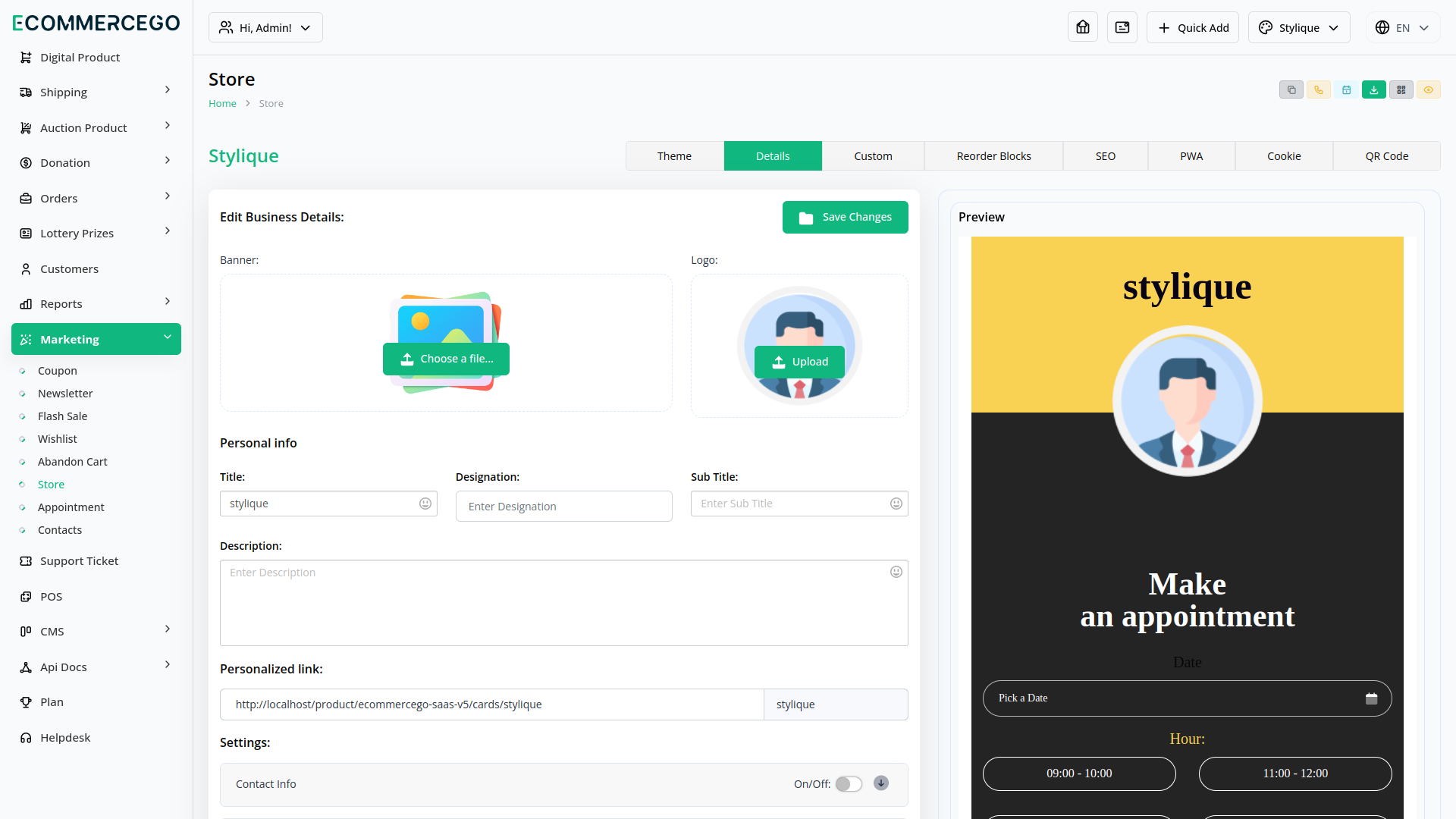Image resolution: width=1456 pixels, height=819 pixels.
Task: Open the EN language dropdown
Action: tap(1403, 27)
